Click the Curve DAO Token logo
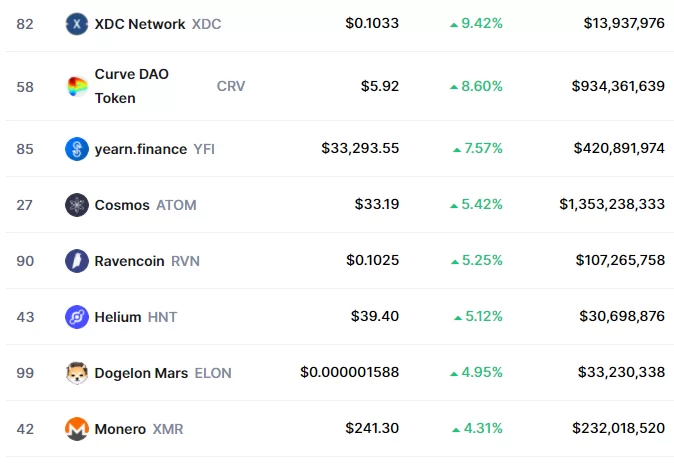This screenshot has height=470, width=674. point(77,86)
